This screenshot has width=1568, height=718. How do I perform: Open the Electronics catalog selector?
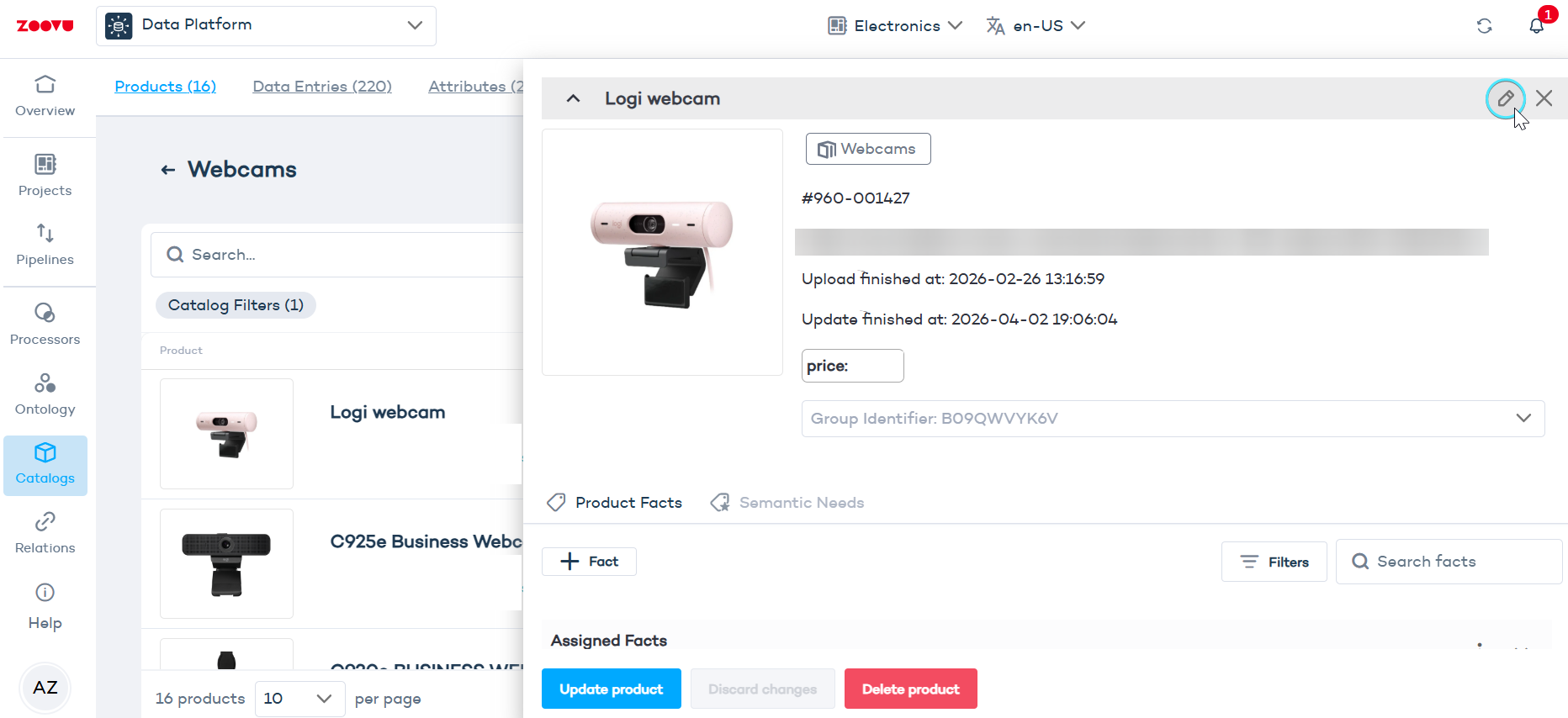pyautogui.click(x=895, y=26)
